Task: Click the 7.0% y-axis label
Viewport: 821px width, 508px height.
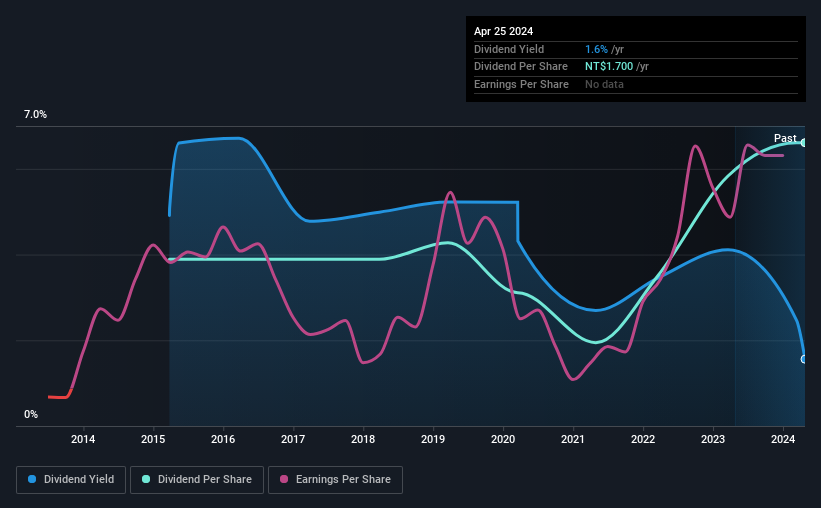Action: pyautogui.click(x=35, y=114)
